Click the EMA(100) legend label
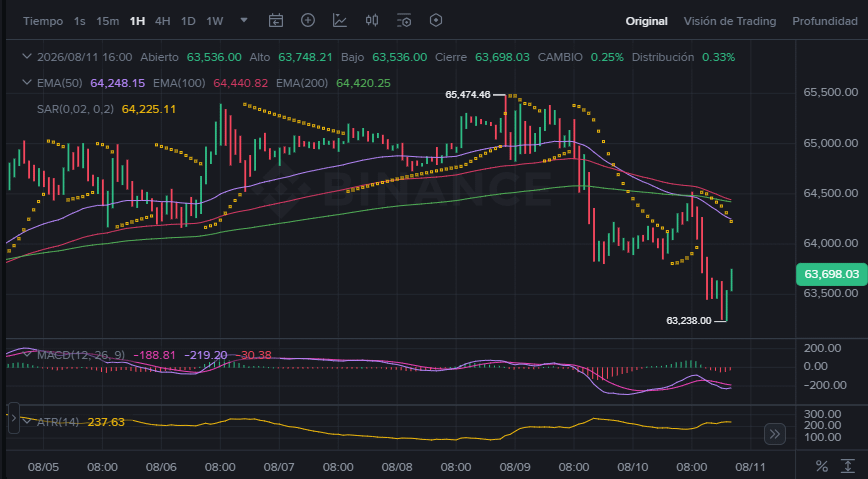Screen dimensions: 868x479 179,83
